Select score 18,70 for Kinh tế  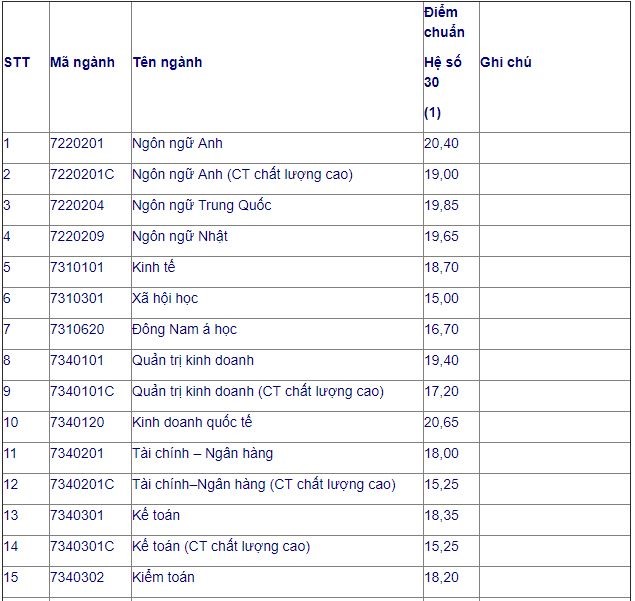click(x=441, y=267)
